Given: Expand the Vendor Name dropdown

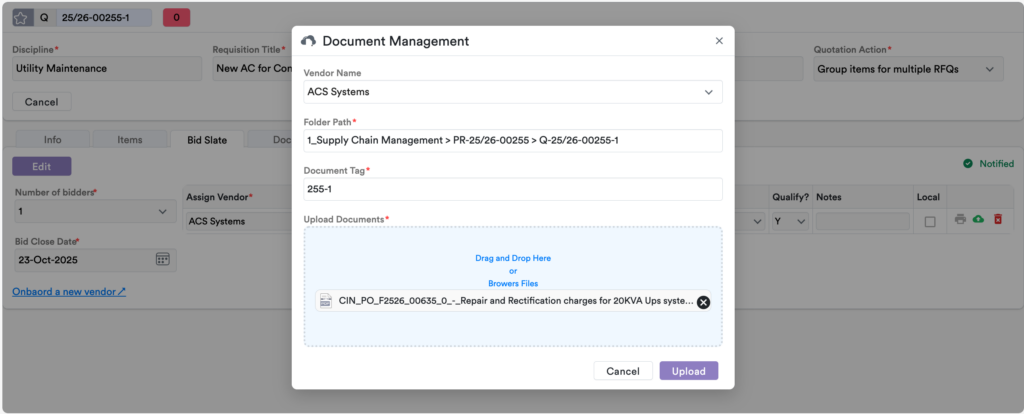Looking at the screenshot, I should coord(708,92).
